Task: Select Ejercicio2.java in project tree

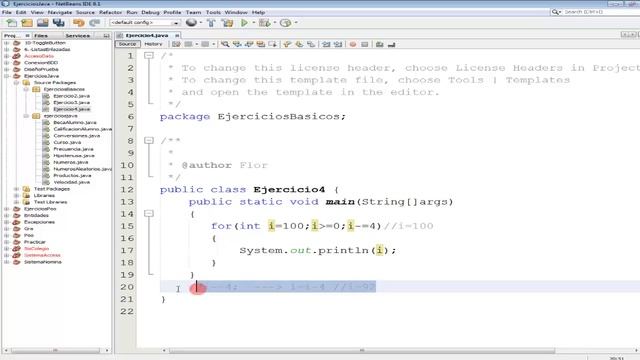Action: [x=71, y=96]
